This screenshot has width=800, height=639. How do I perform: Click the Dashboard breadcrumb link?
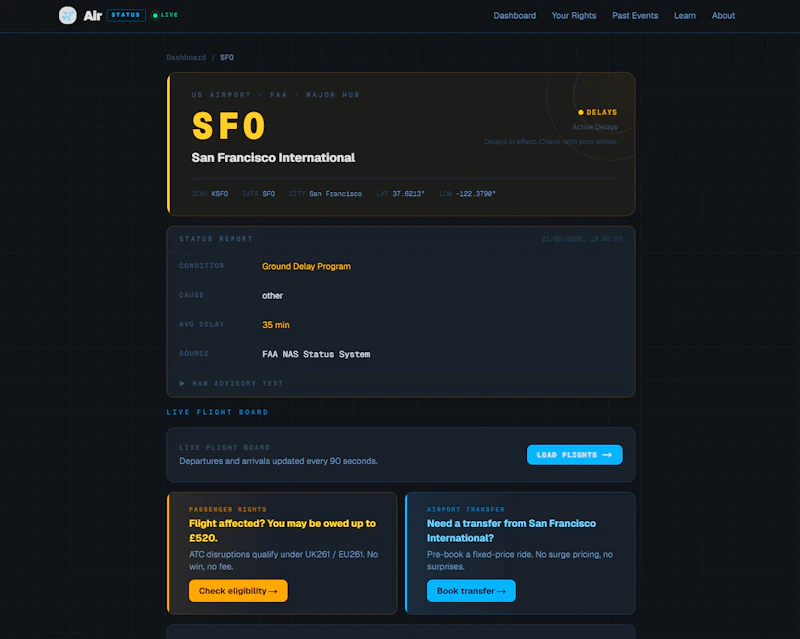(x=186, y=57)
